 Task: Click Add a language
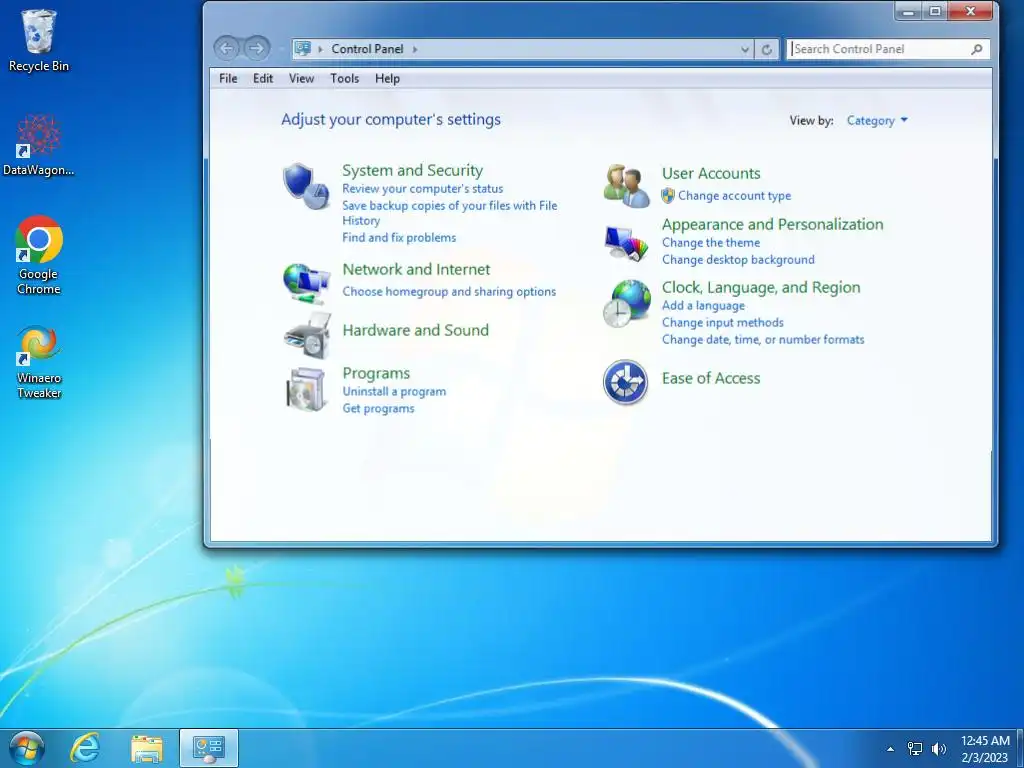coord(703,305)
